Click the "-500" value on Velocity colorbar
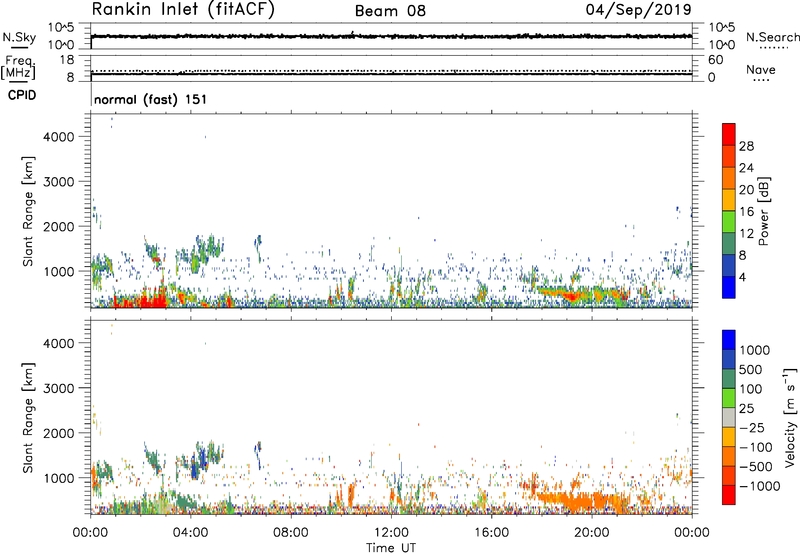 point(755,467)
